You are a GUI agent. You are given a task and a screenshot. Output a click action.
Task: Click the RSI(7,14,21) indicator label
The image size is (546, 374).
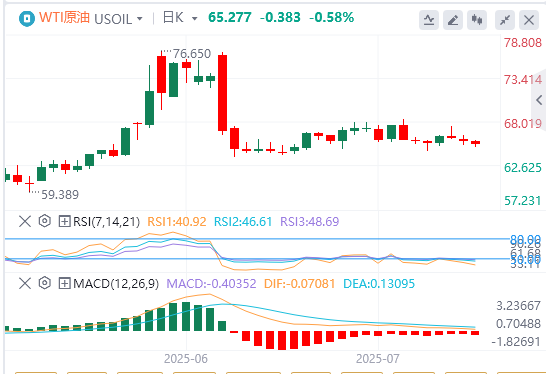[x=107, y=221]
